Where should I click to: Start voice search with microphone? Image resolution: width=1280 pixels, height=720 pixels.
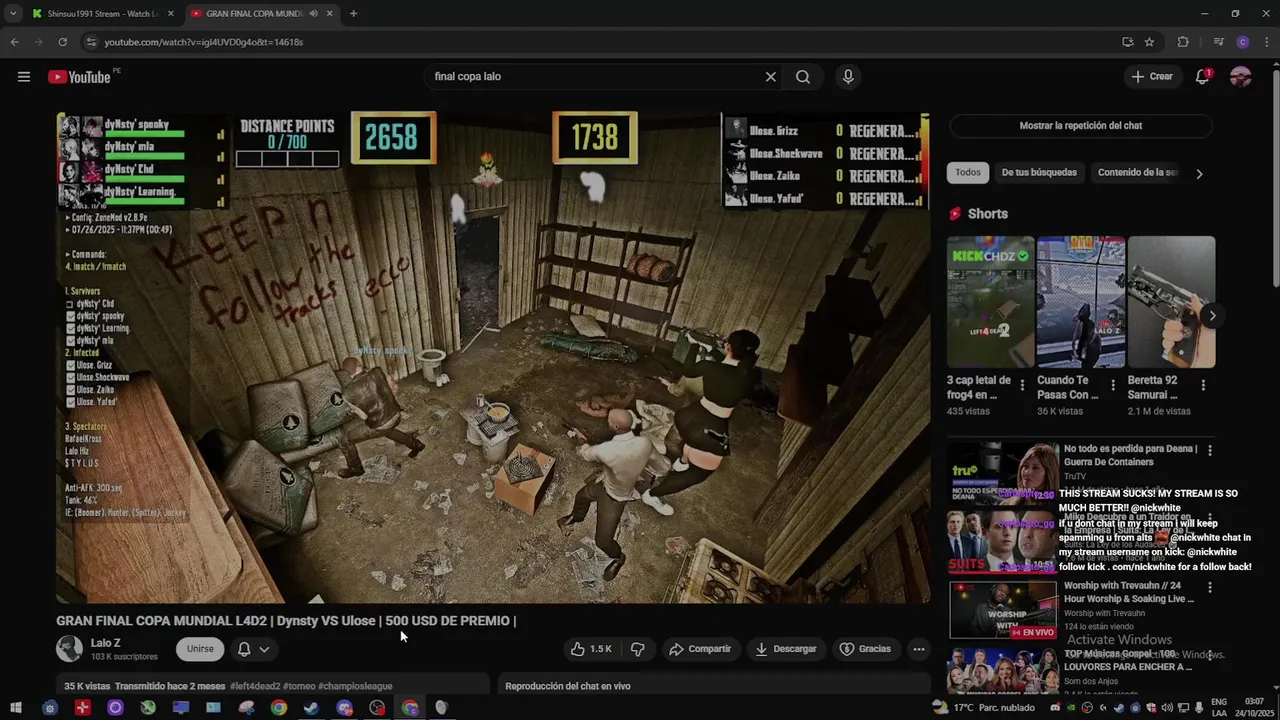pyautogui.click(x=848, y=77)
